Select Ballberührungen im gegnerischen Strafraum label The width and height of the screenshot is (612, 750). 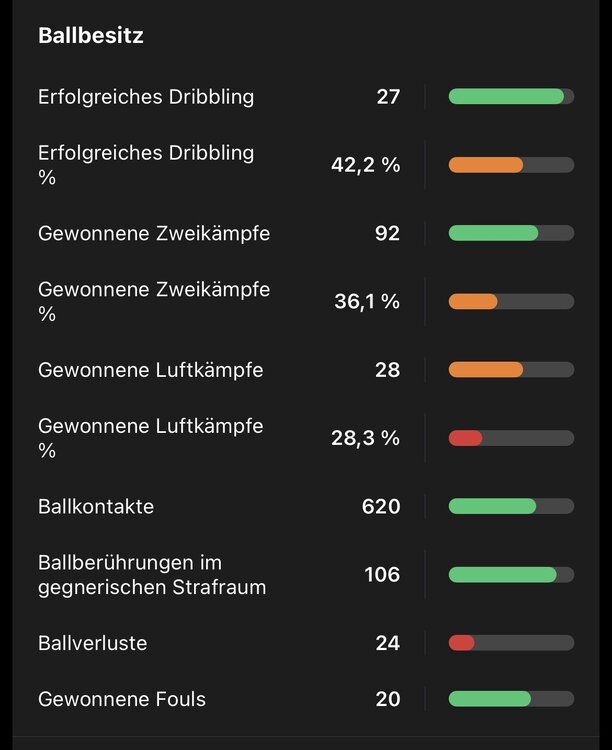[152, 574]
